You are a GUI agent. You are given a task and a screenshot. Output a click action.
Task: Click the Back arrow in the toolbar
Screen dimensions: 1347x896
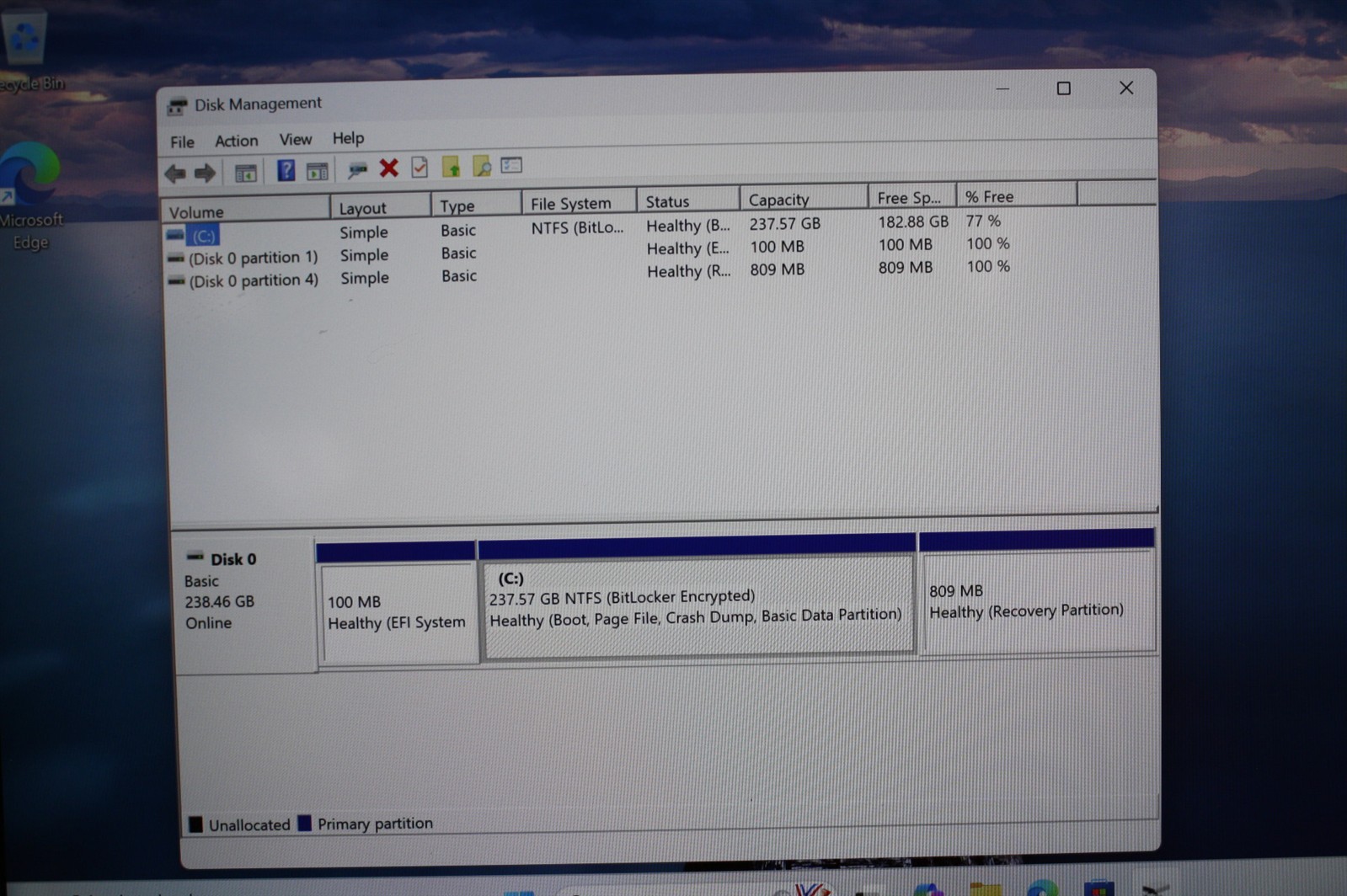click(x=175, y=173)
